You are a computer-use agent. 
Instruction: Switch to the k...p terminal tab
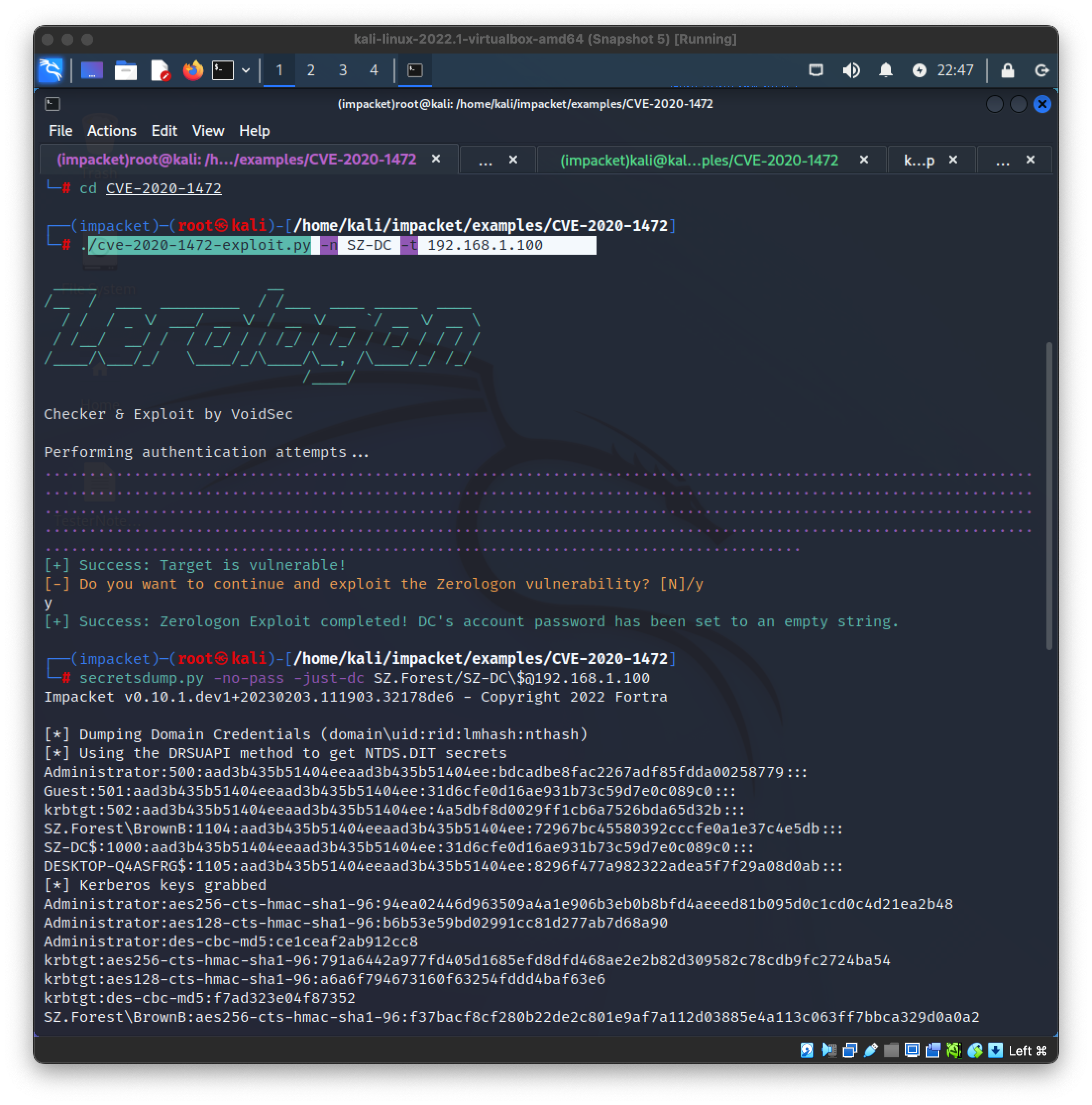(919, 161)
